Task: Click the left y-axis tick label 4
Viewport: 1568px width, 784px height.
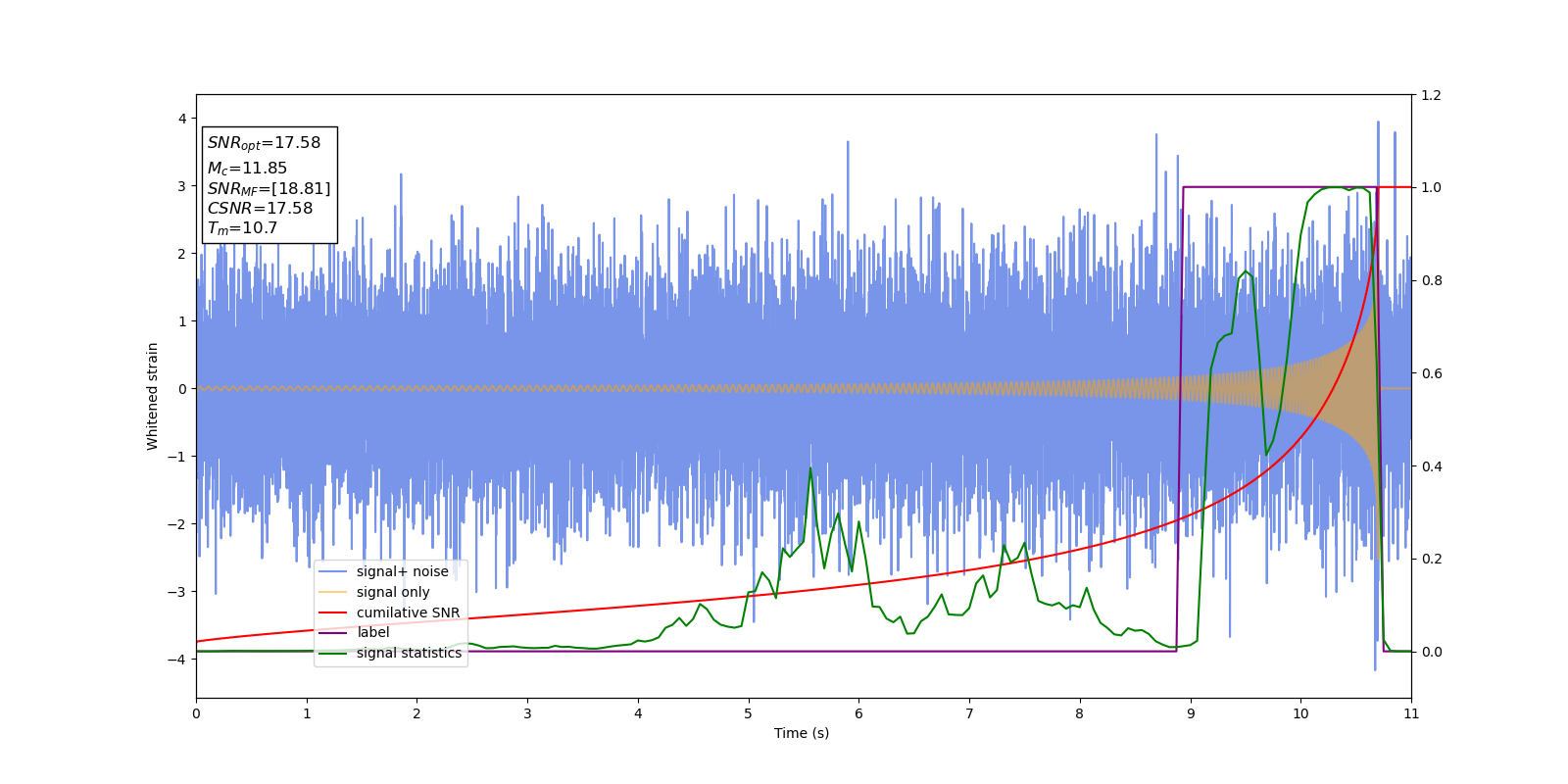Action: pos(182,119)
